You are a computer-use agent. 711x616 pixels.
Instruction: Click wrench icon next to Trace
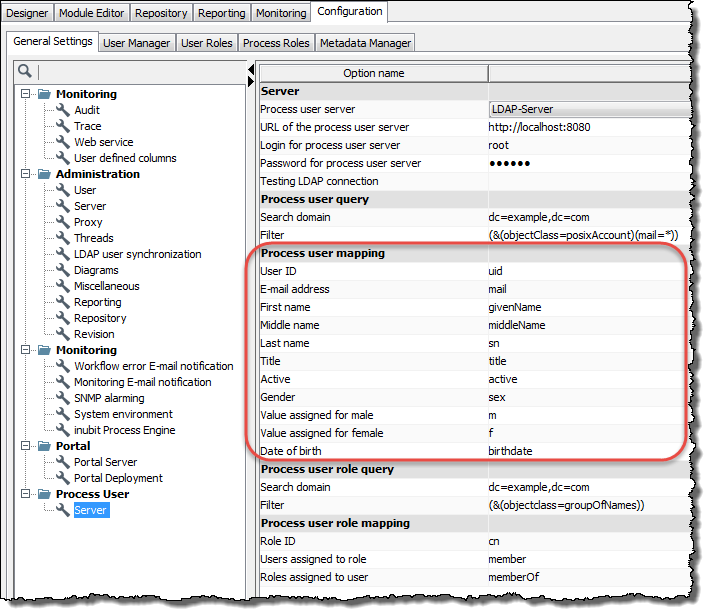click(x=63, y=126)
